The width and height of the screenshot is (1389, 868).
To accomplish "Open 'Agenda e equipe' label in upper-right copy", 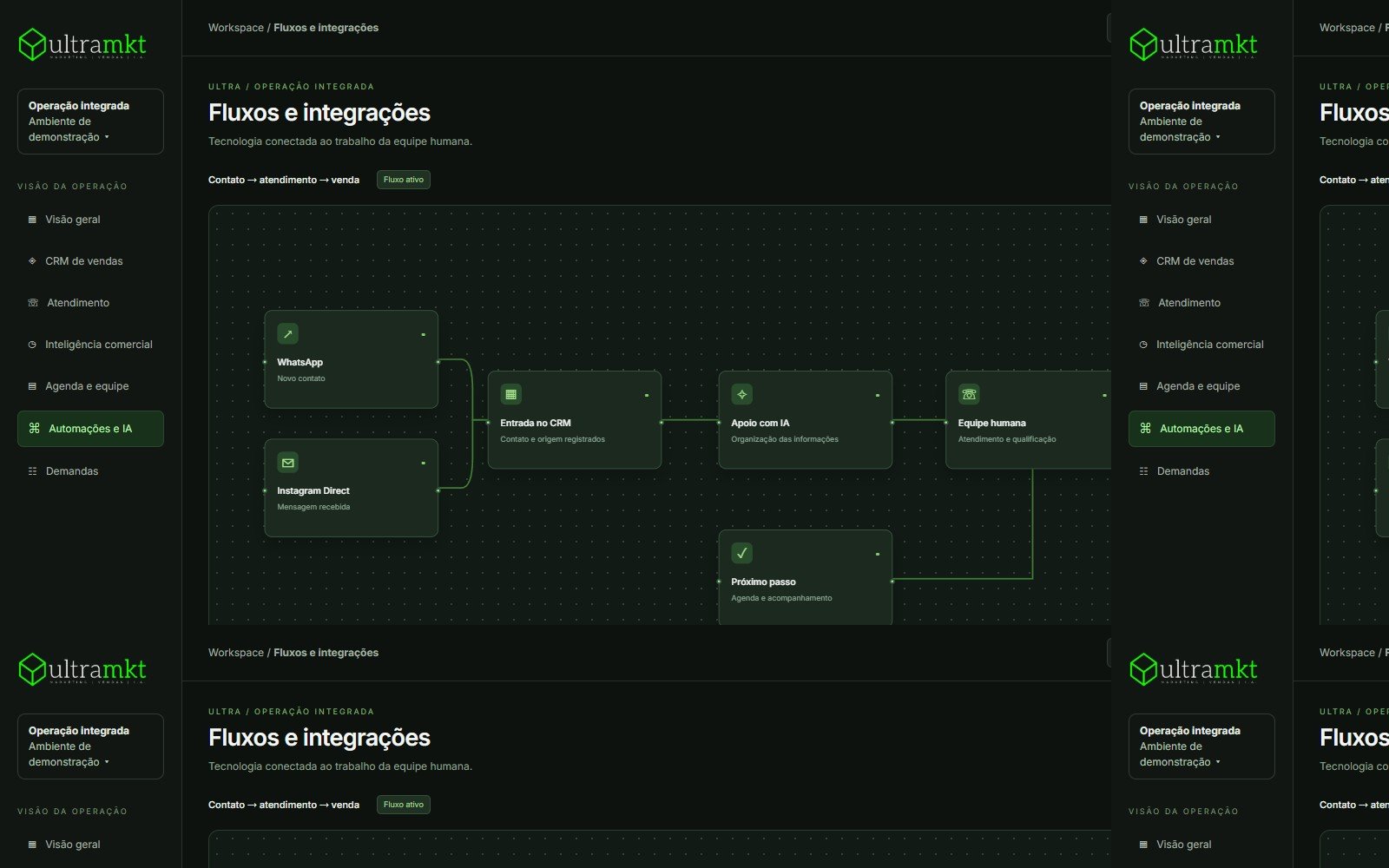I will click(1198, 386).
